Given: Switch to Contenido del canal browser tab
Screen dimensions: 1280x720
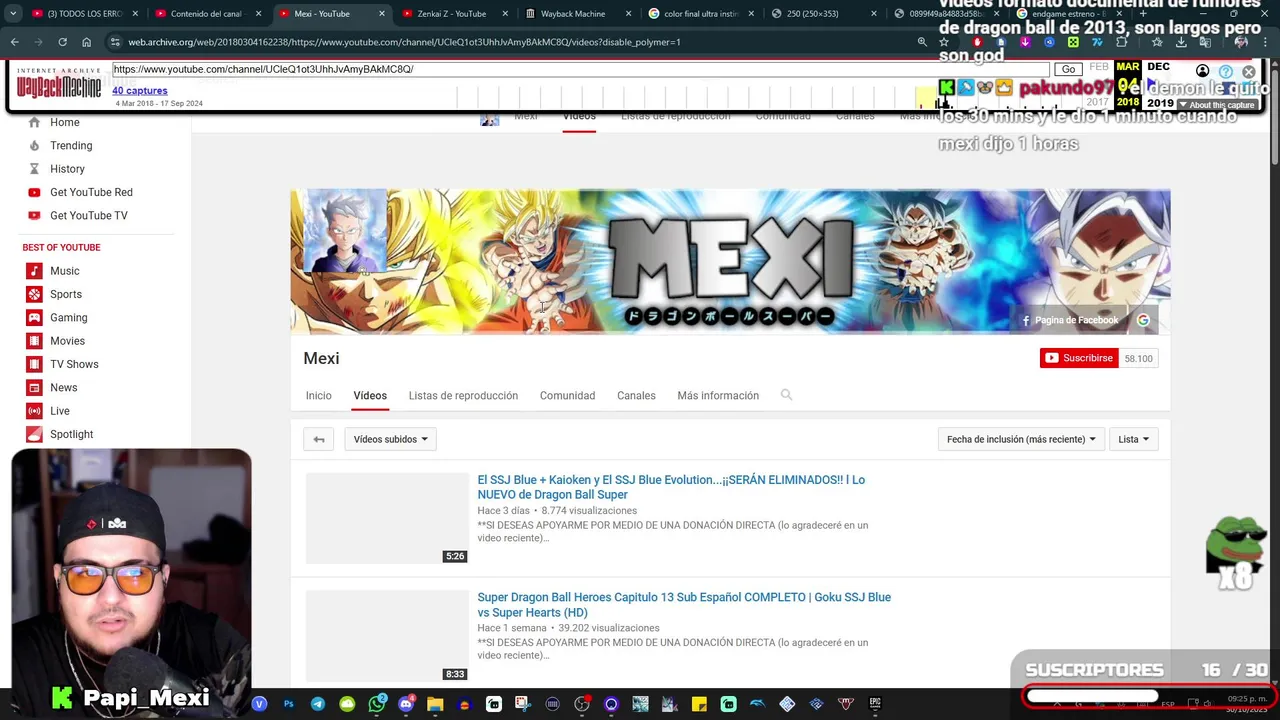Looking at the screenshot, I should (x=208, y=14).
